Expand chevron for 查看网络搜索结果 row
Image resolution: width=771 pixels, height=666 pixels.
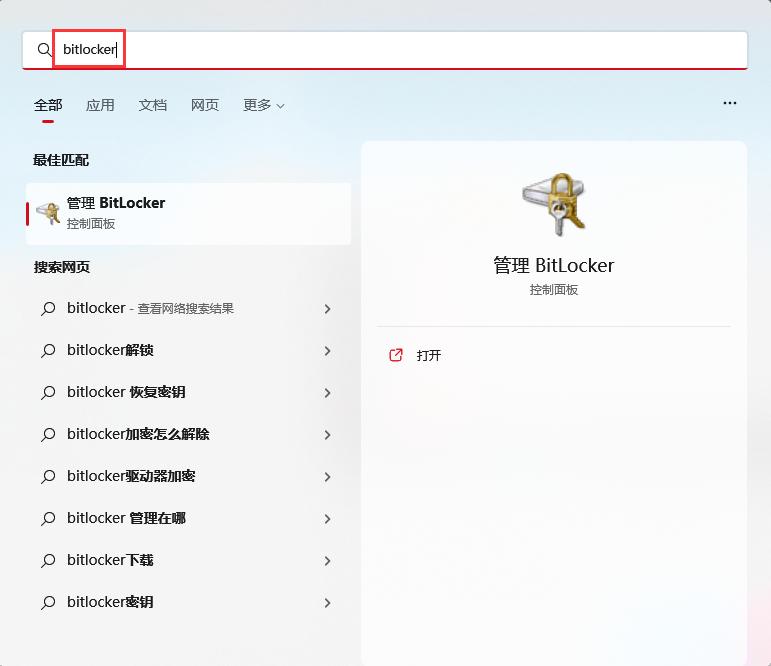click(x=327, y=309)
